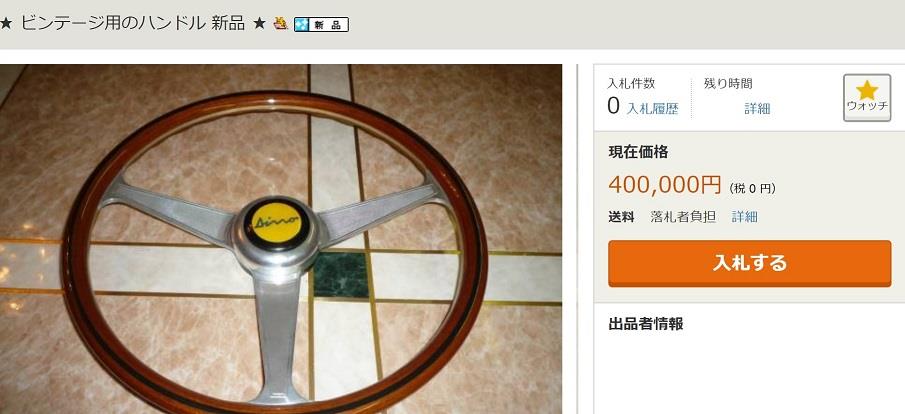Open the 入札履歴 bid history link
The image size is (905, 414).
click(652, 109)
